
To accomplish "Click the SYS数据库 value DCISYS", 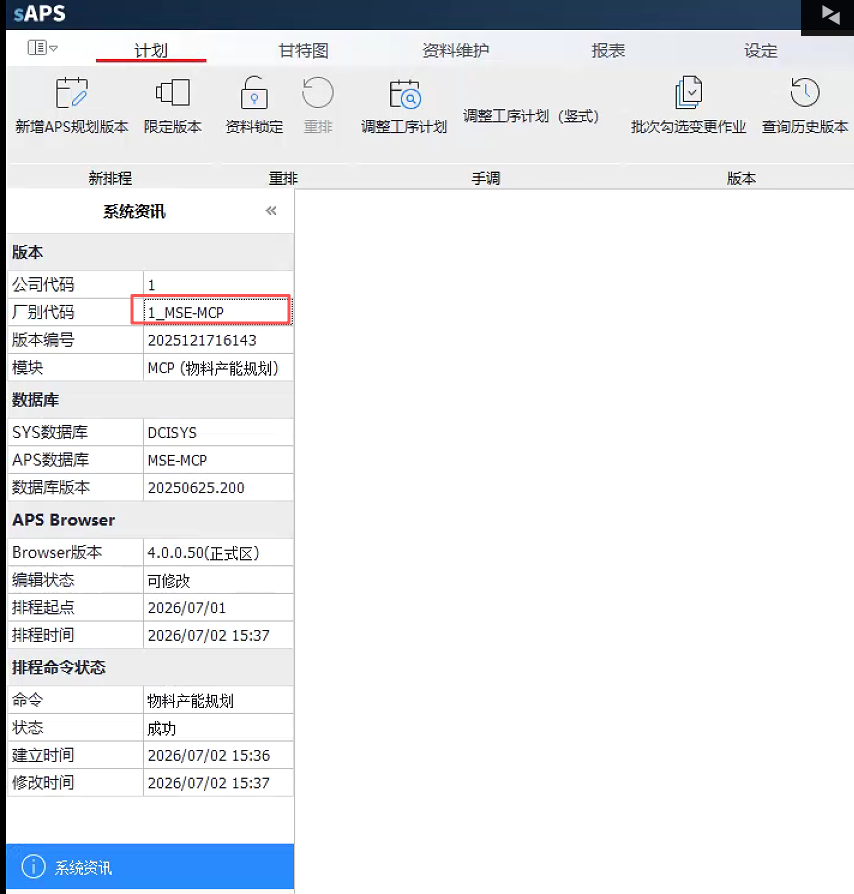I will (x=218, y=432).
